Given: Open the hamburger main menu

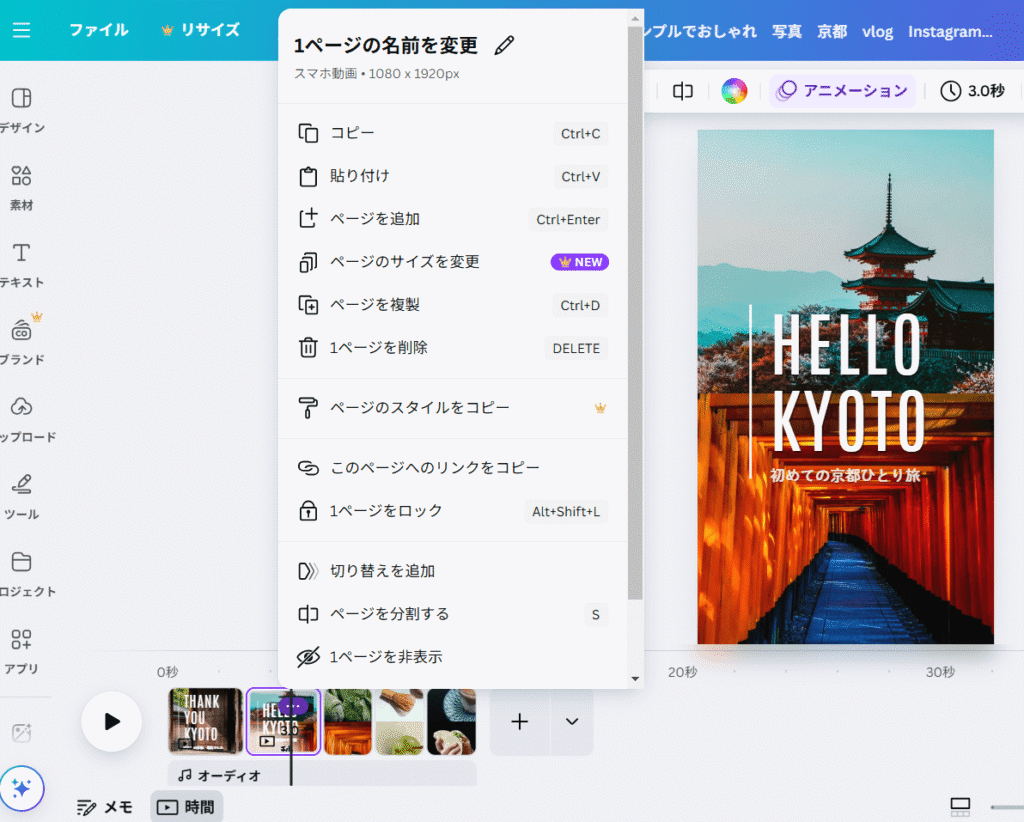Looking at the screenshot, I should coord(22,30).
